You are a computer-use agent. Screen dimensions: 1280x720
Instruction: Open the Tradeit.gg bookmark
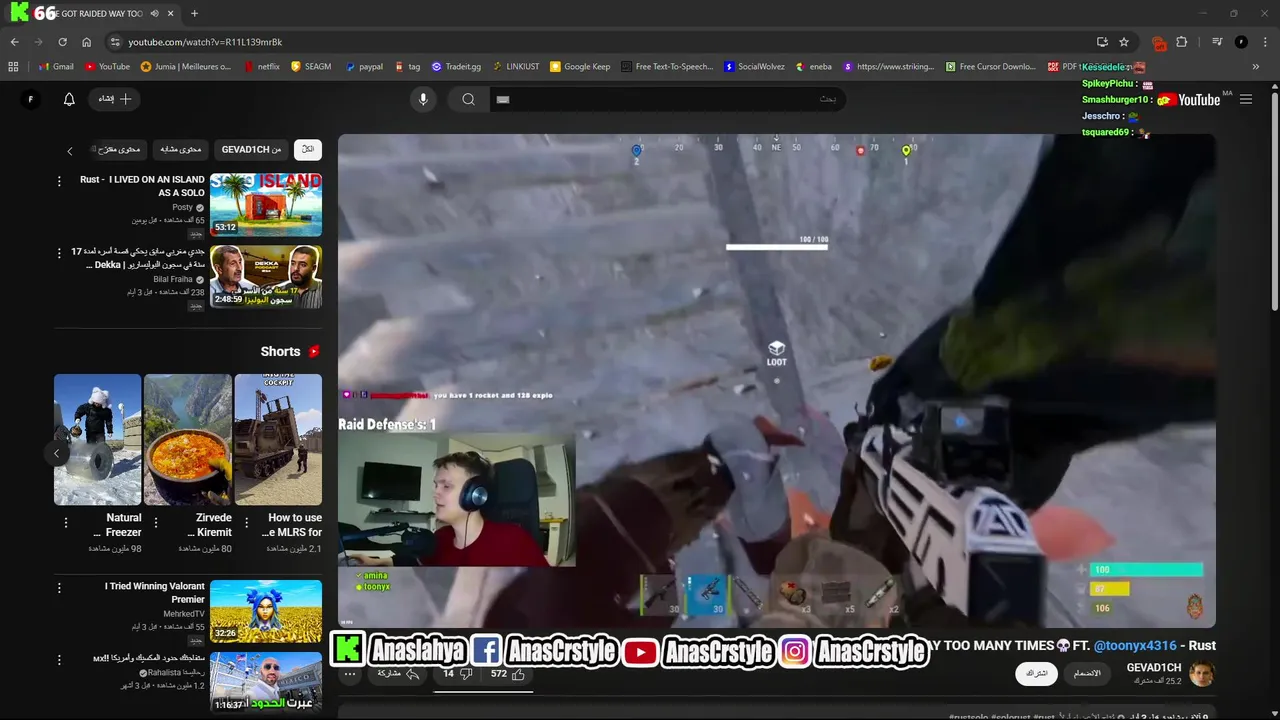coord(456,67)
